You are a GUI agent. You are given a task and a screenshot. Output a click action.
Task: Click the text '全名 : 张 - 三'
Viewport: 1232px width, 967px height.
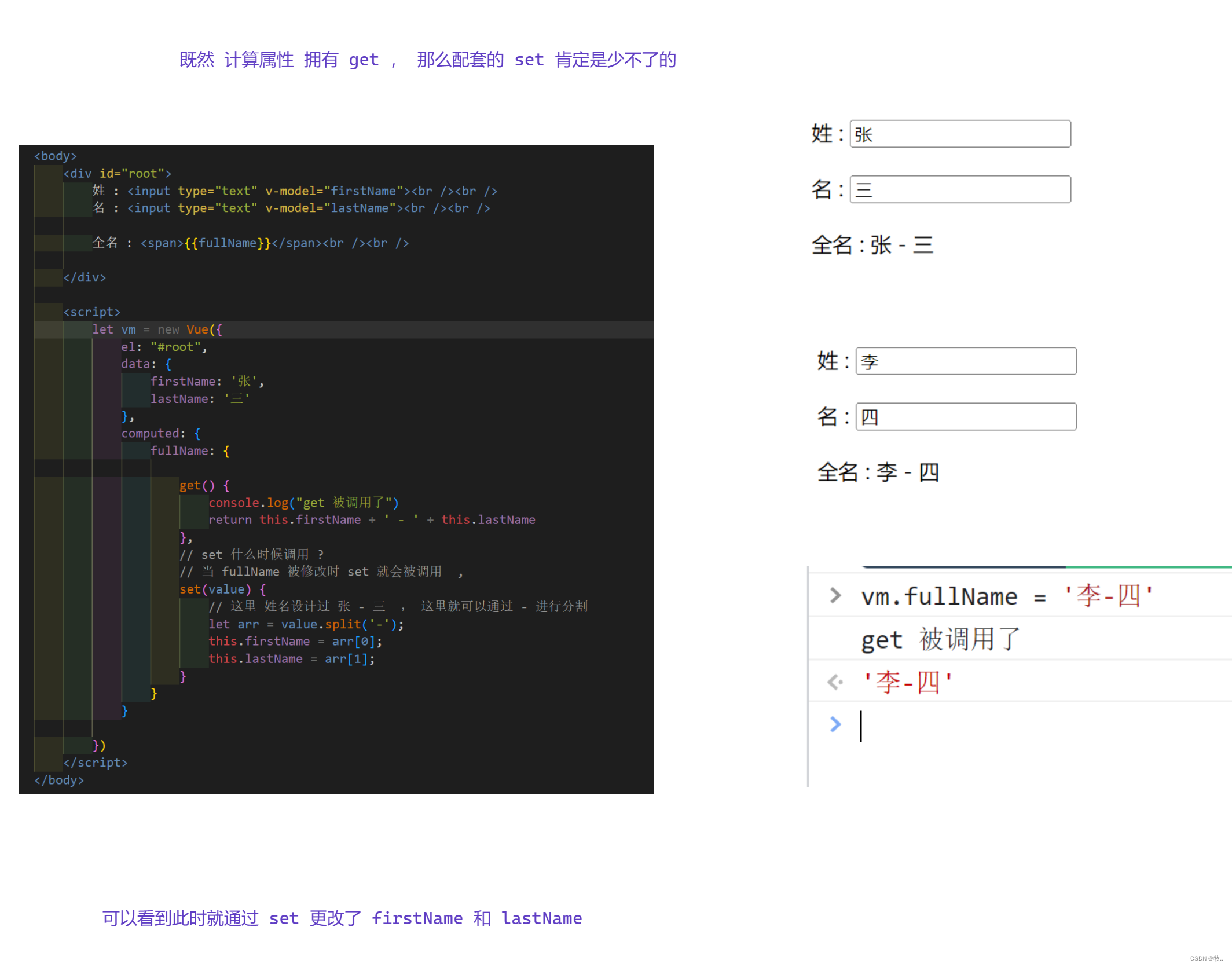click(872, 245)
